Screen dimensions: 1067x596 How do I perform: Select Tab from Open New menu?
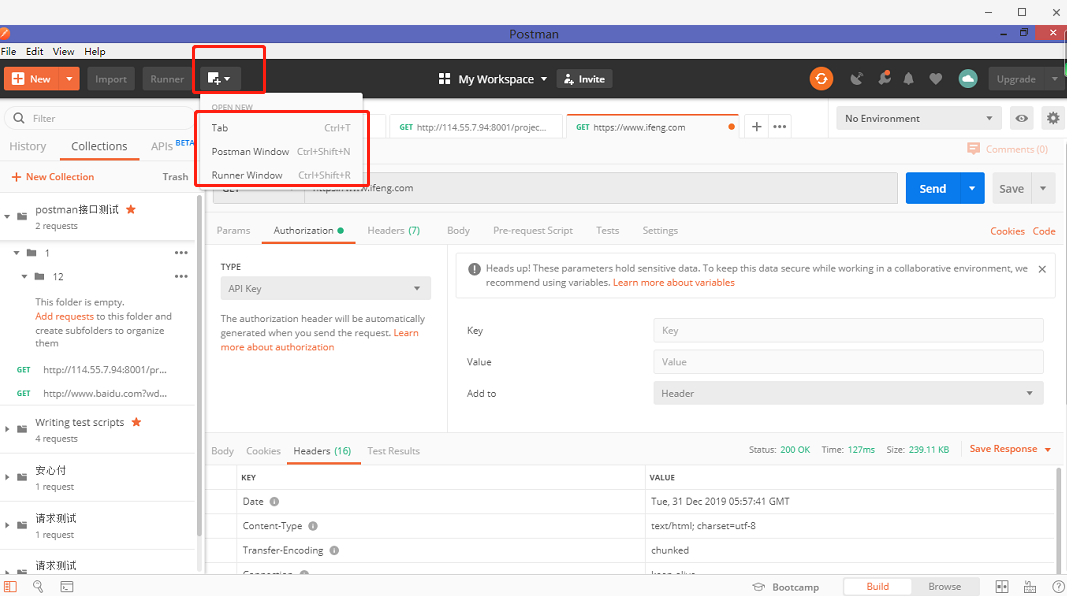click(x=281, y=127)
